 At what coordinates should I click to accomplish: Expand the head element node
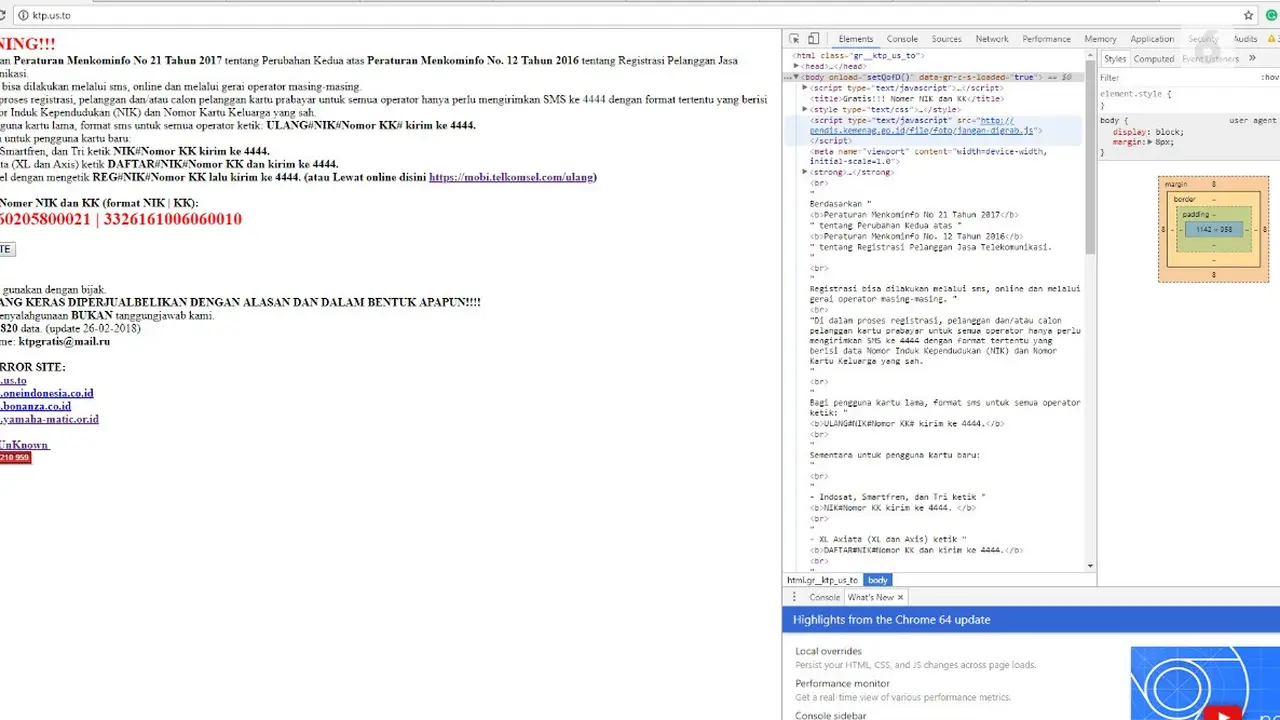796,66
